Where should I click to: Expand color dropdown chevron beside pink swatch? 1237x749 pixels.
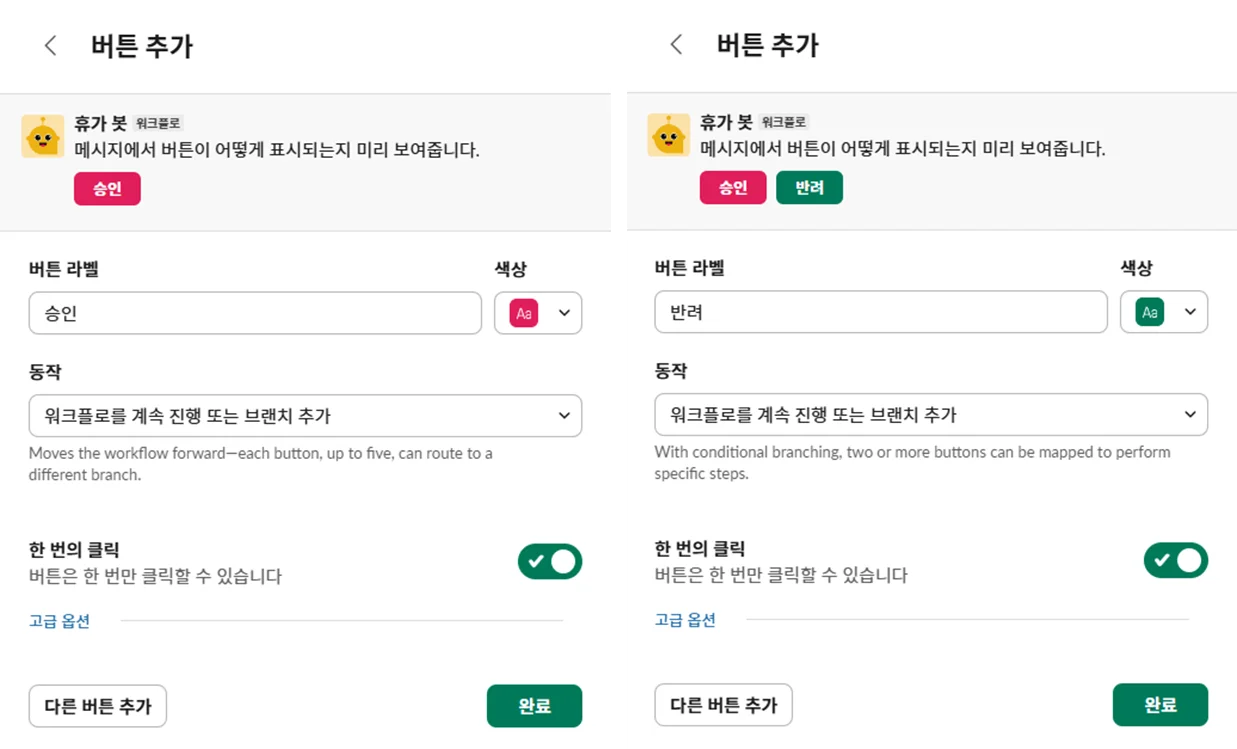pyautogui.click(x=564, y=313)
